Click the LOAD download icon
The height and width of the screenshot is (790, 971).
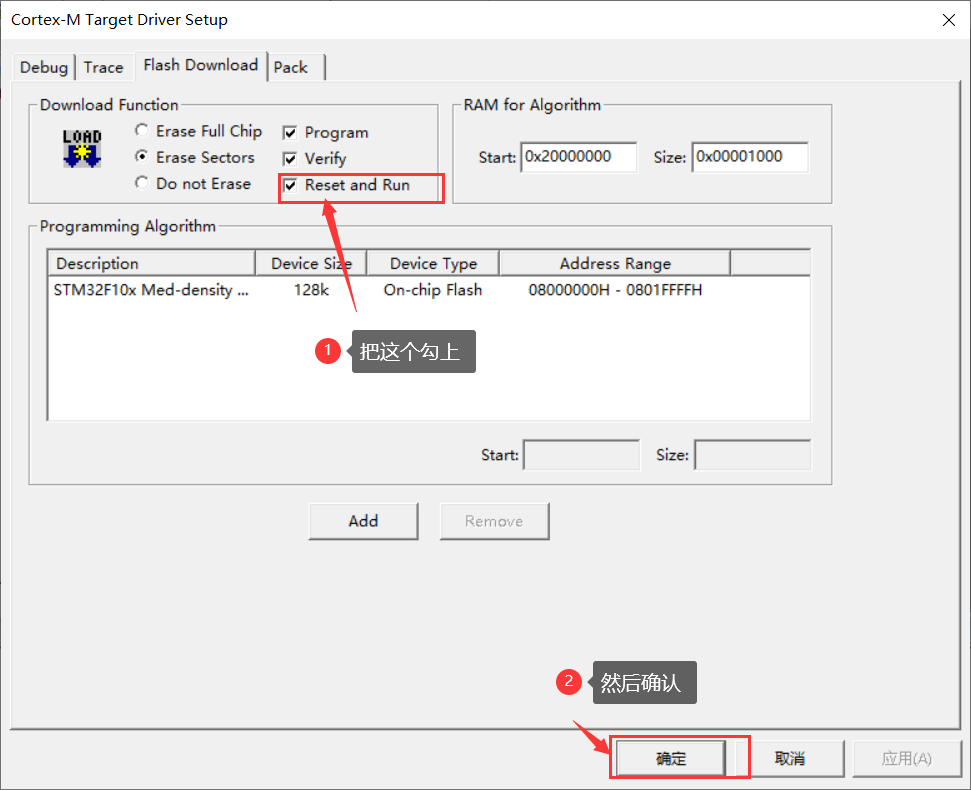tap(82, 149)
